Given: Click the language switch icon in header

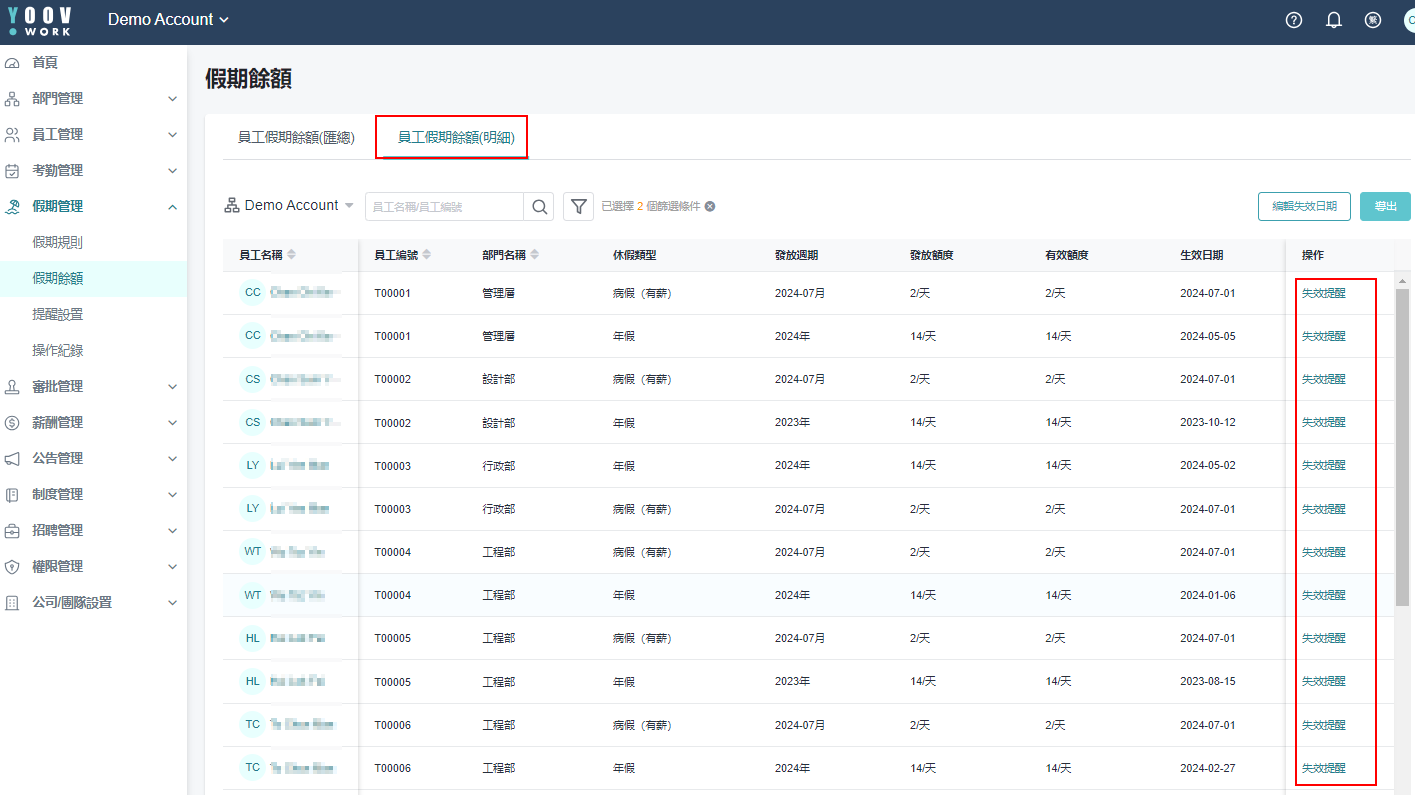Looking at the screenshot, I should (1373, 20).
